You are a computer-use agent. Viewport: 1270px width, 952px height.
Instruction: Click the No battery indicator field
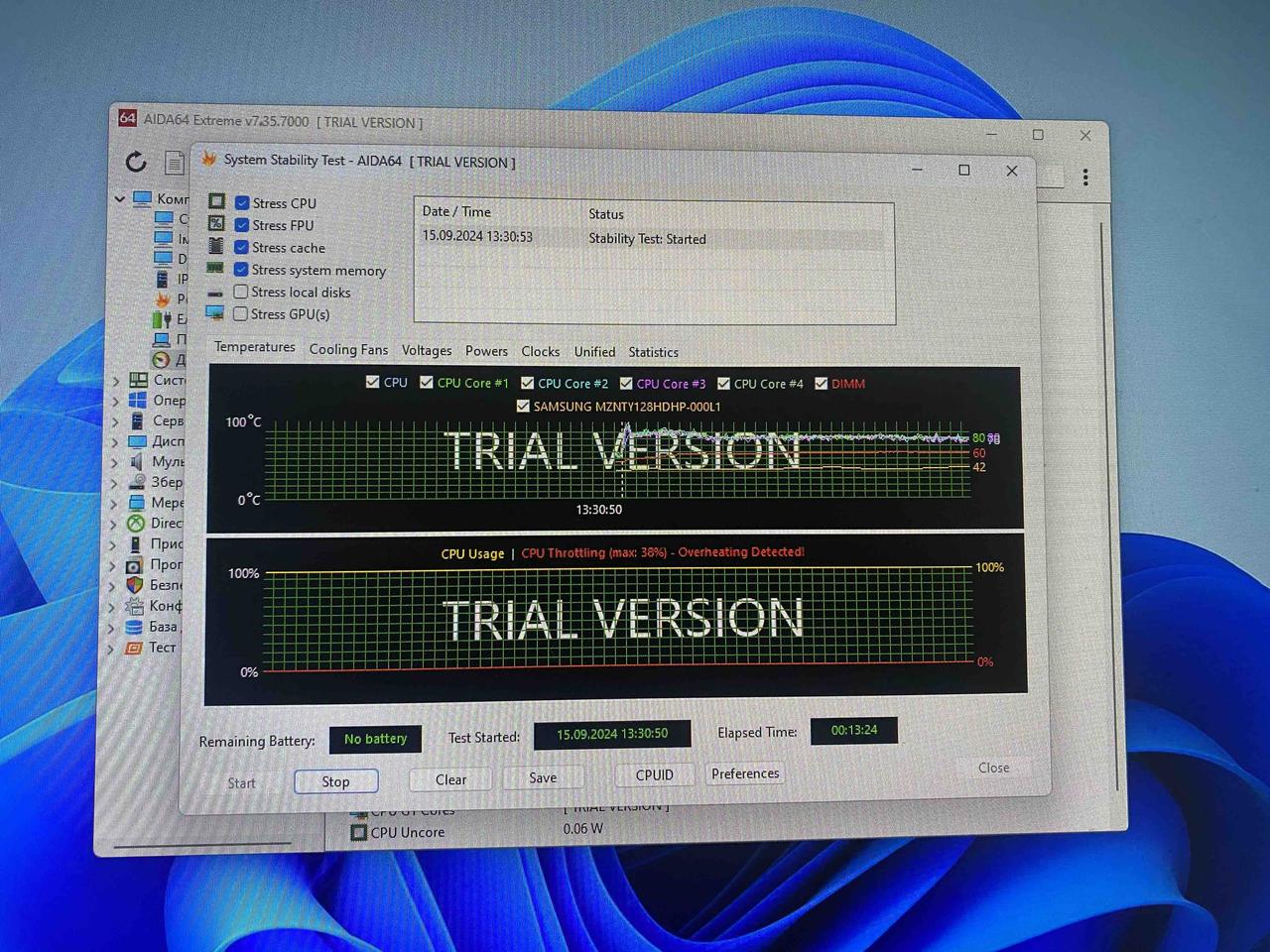tap(375, 739)
